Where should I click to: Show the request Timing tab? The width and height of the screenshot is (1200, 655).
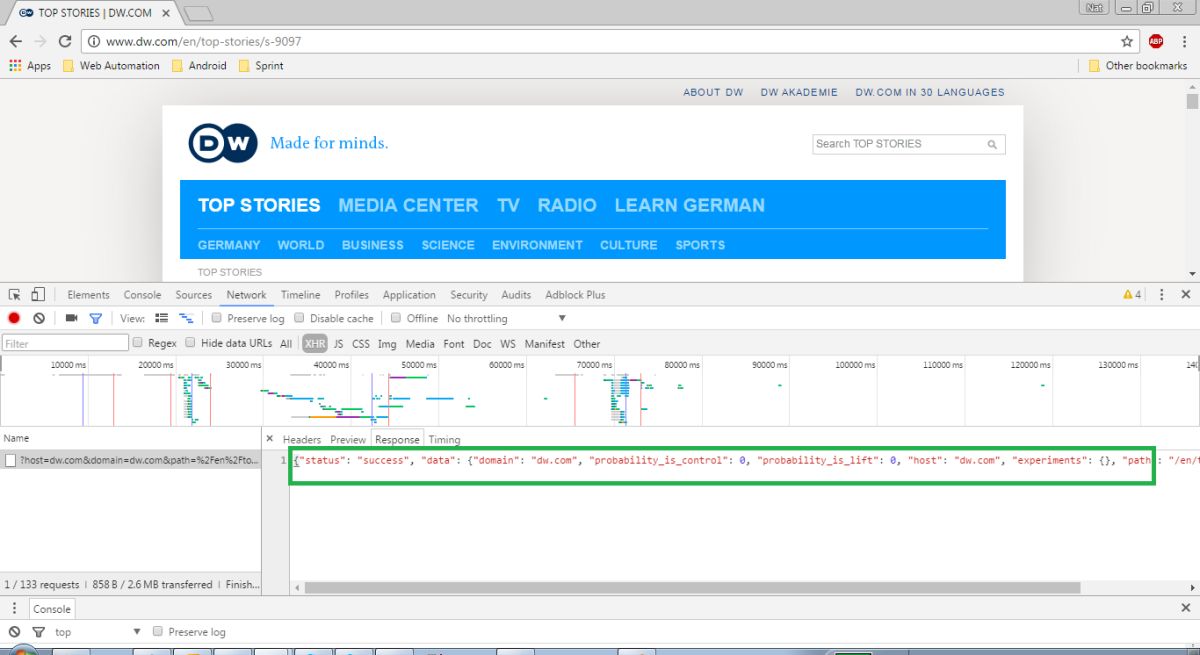click(444, 439)
